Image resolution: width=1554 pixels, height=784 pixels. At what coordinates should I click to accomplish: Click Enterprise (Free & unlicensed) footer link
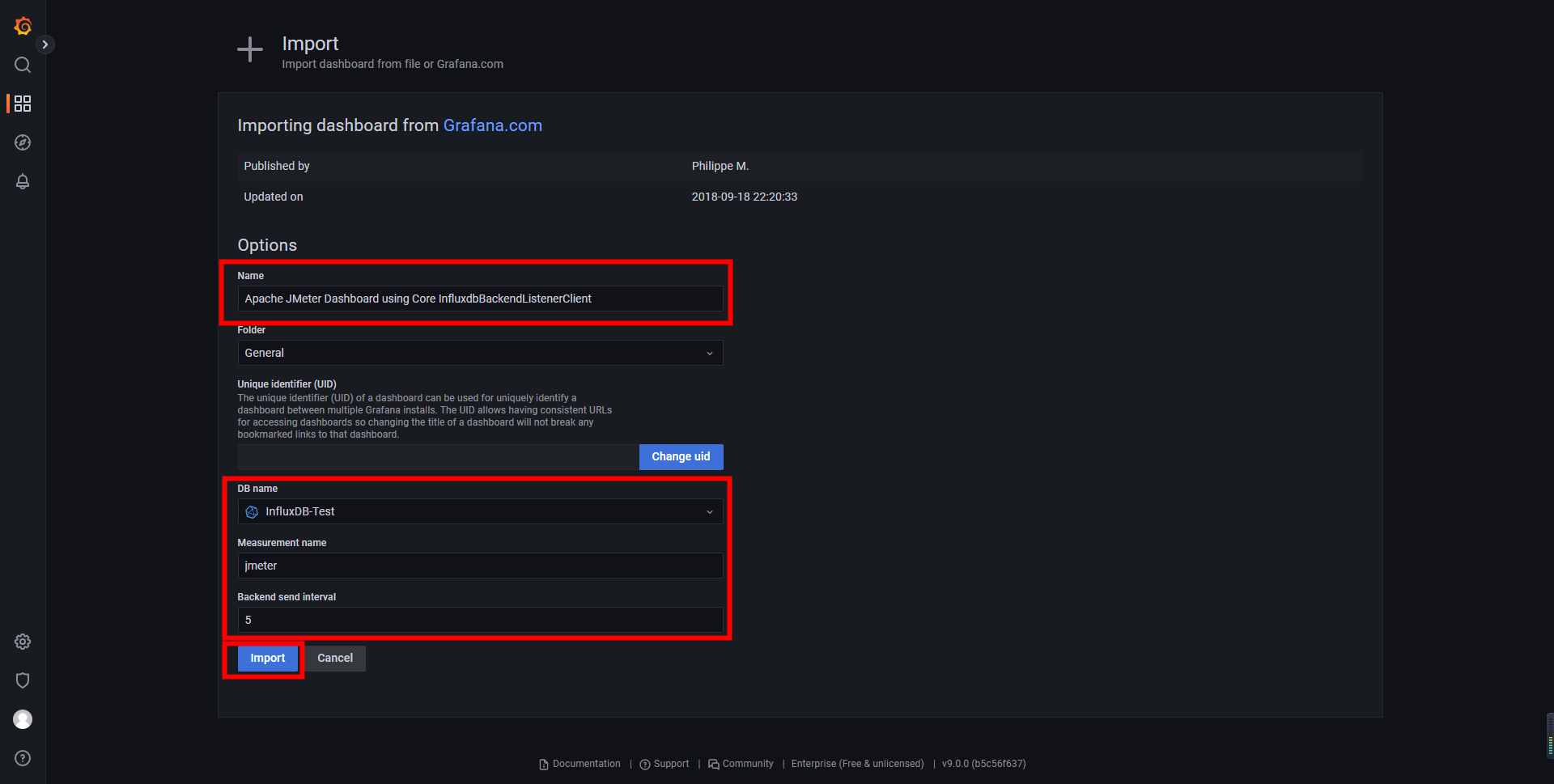(x=857, y=764)
